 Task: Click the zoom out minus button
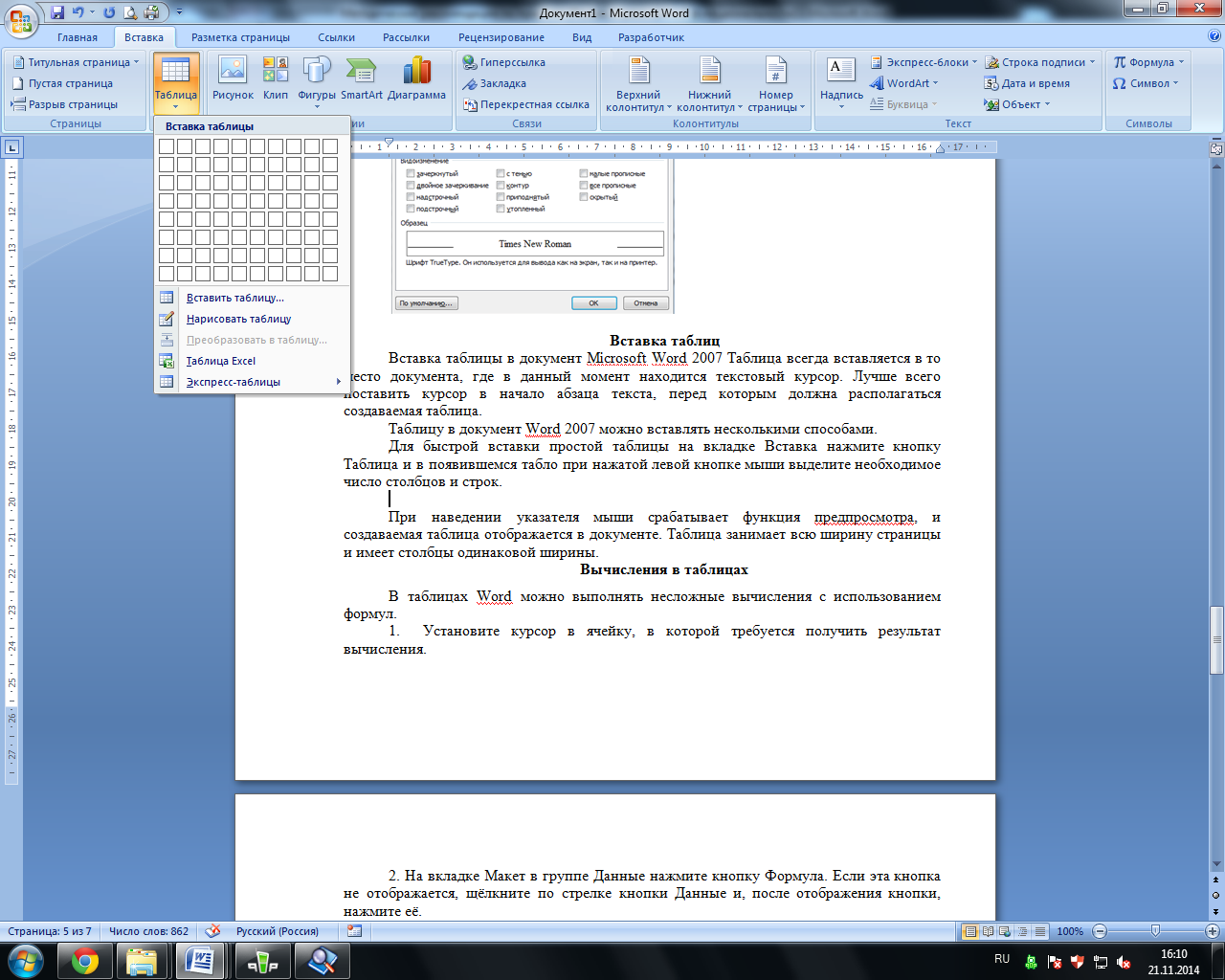click(1100, 931)
